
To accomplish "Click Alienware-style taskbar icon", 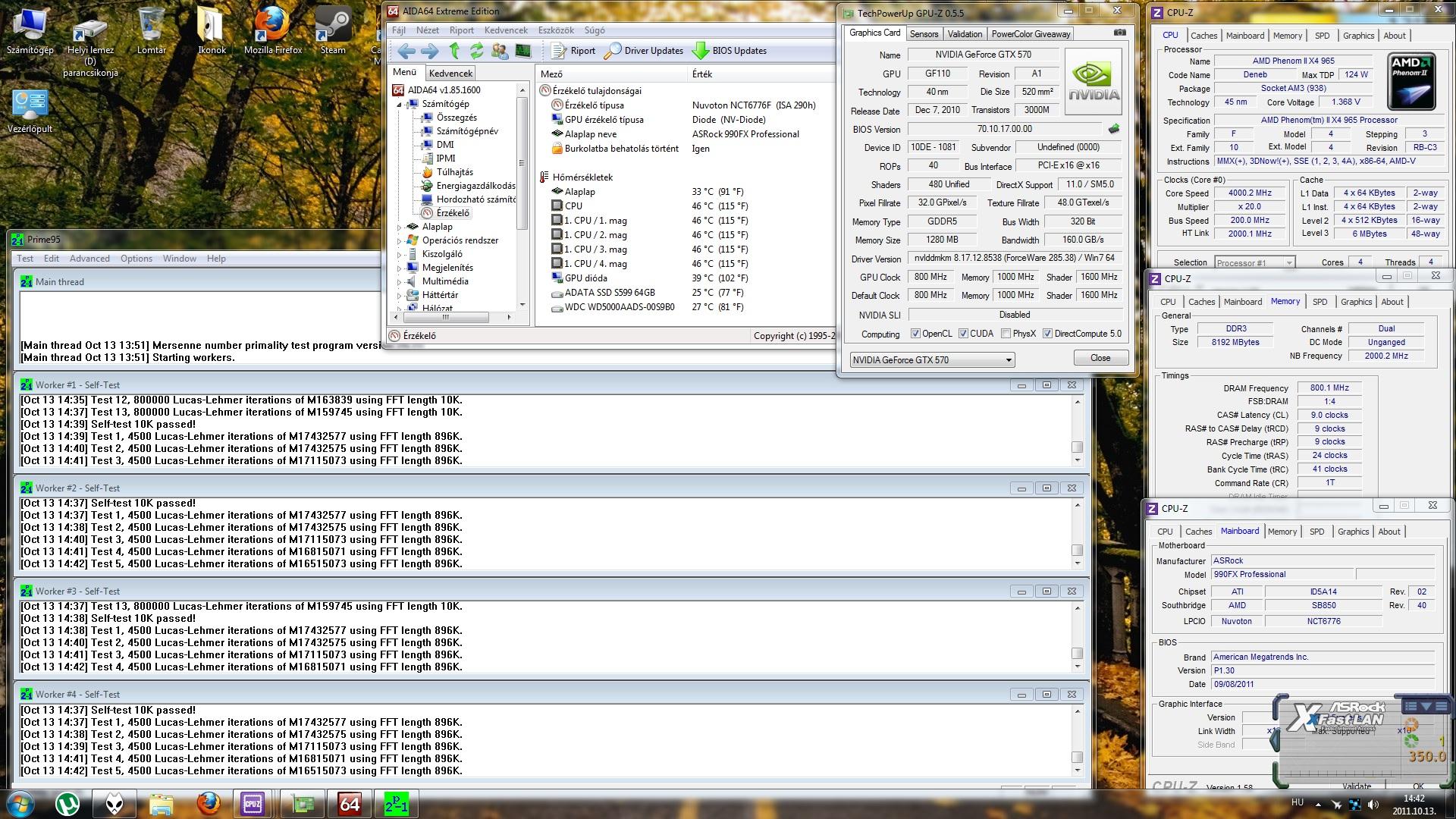I will 115,803.
